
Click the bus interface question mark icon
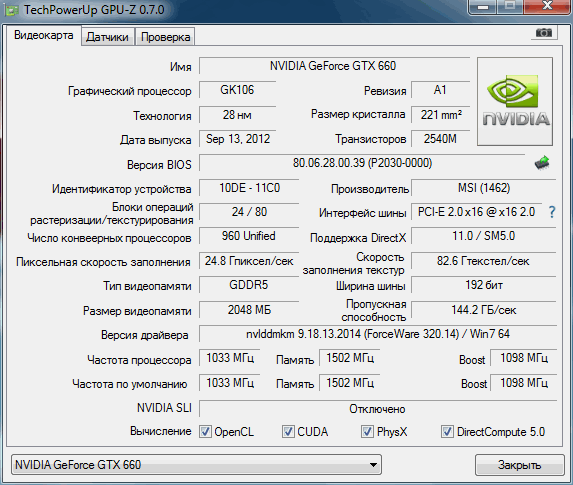pyautogui.click(x=552, y=212)
